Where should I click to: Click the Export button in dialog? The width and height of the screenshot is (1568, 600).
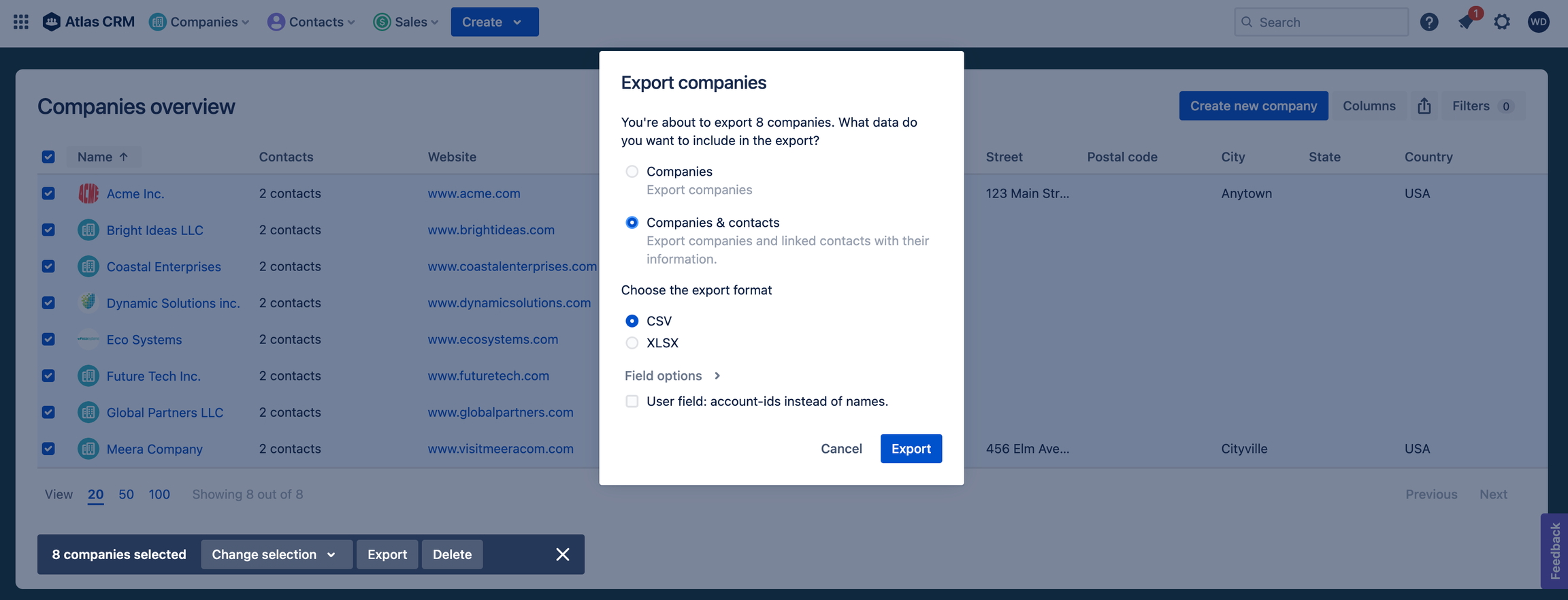tap(911, 449)
